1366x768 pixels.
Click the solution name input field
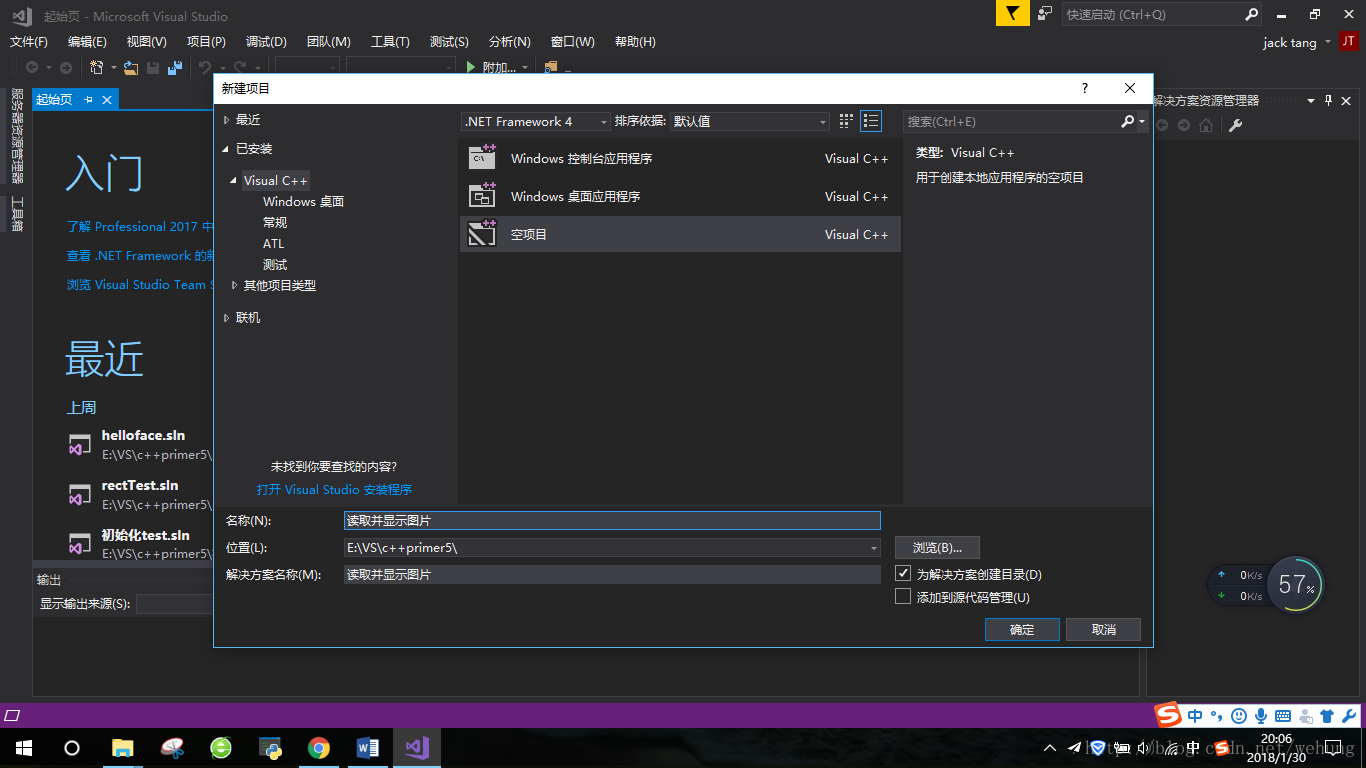pyautogui.click(x=612, y=574)
